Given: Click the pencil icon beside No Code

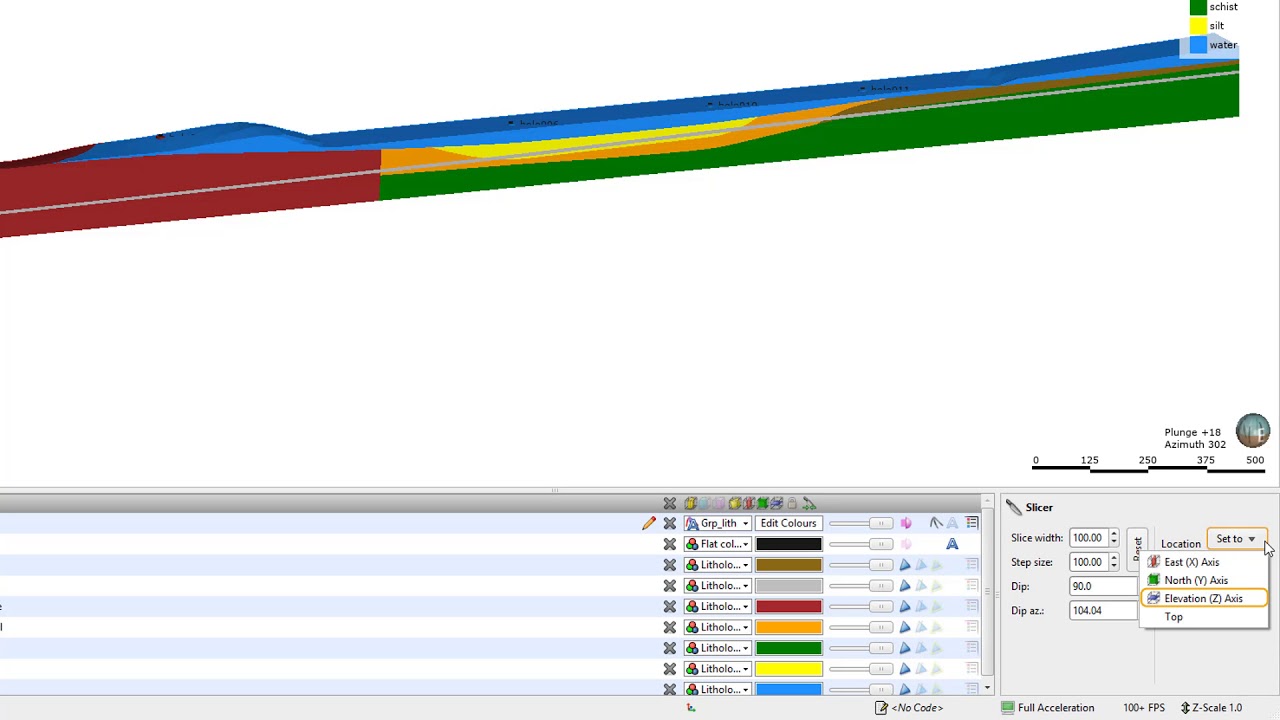Looking at the screenshot, I should [880, 708].
